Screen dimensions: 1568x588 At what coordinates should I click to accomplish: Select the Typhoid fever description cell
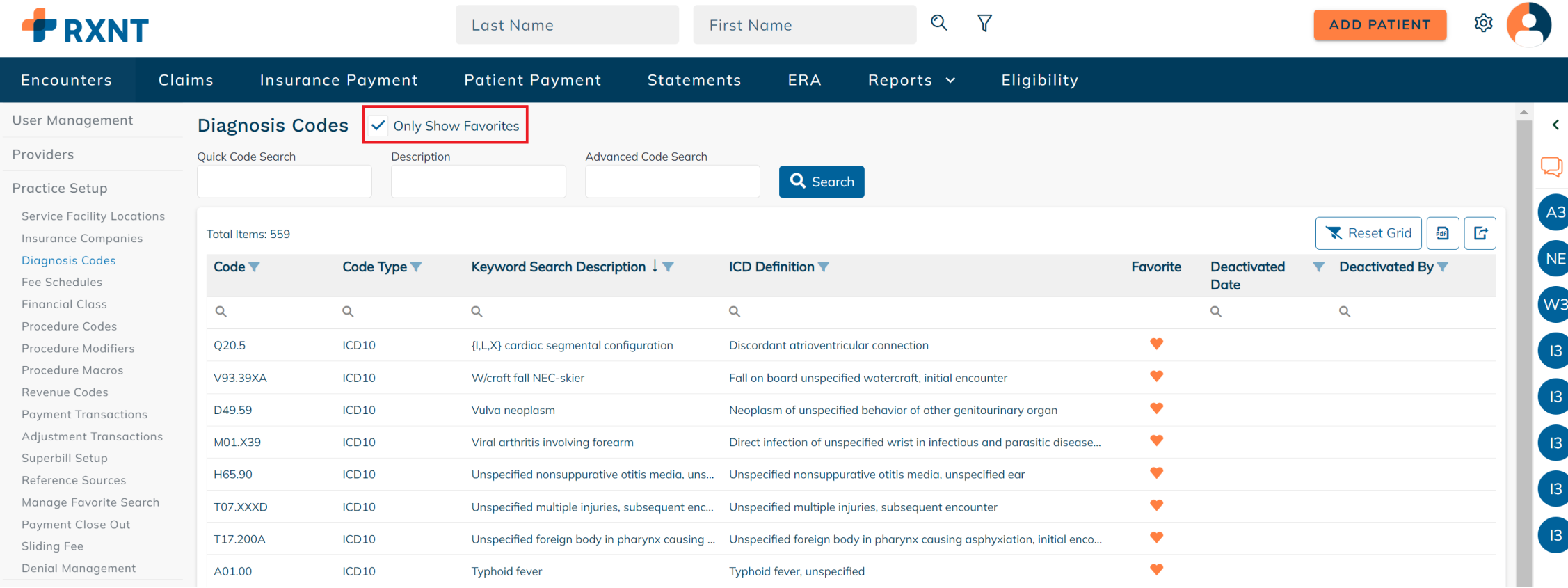(x=506, y=572)
